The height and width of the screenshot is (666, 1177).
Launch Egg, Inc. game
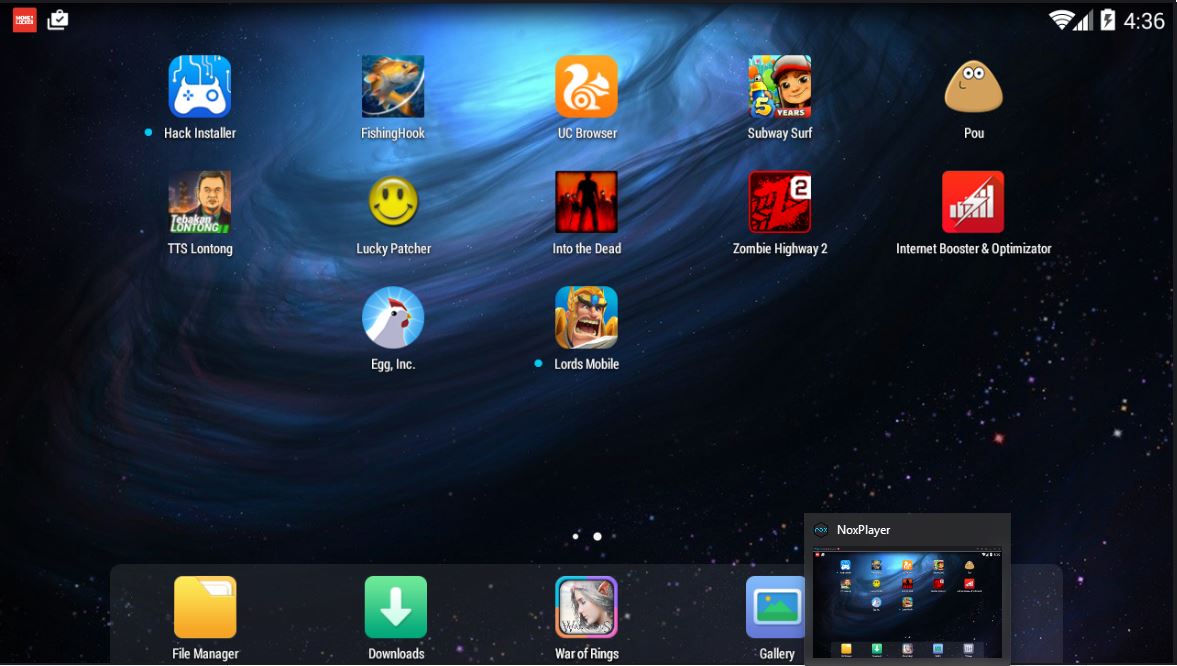pos(393,318)
